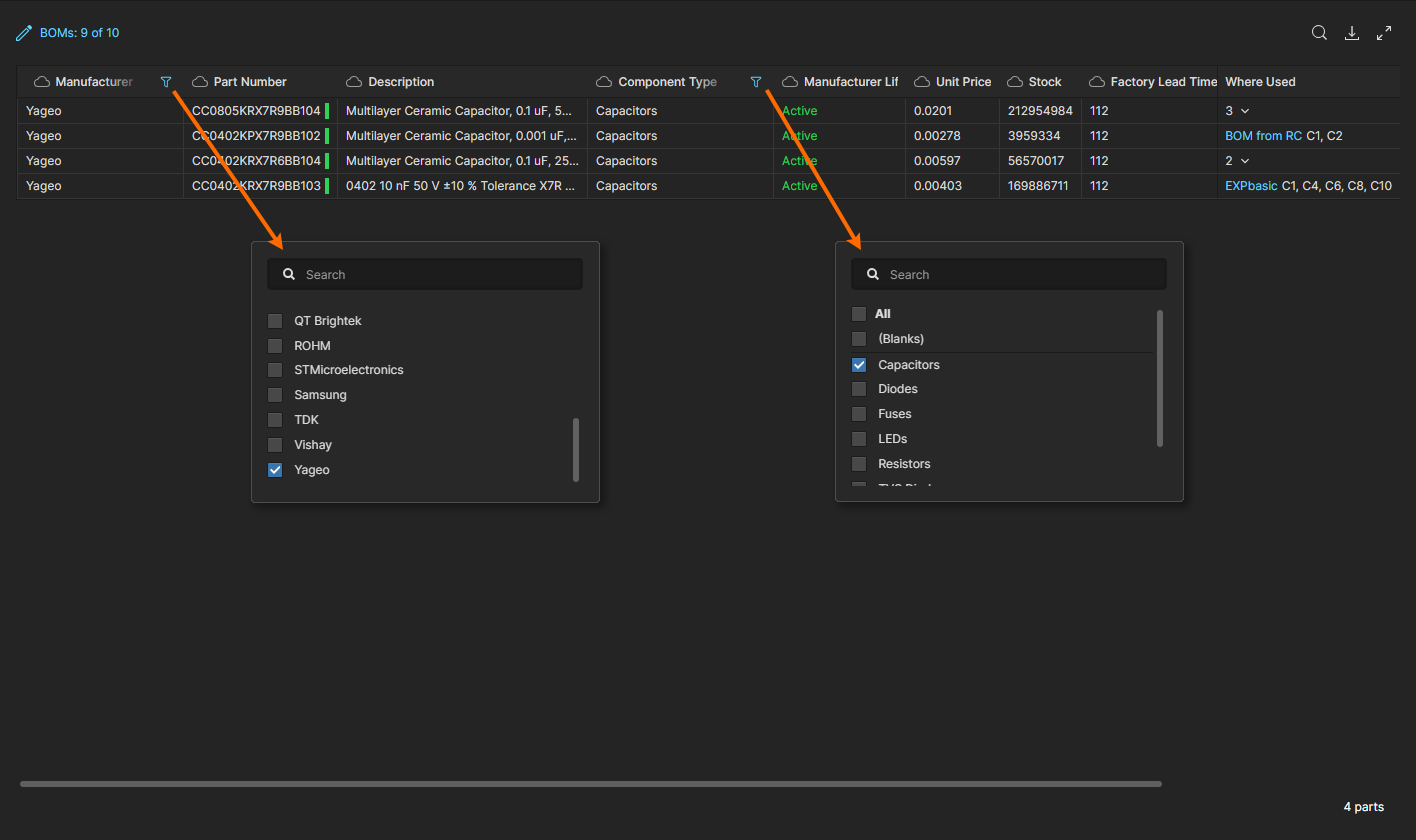This screenshot has height=840, width=1416.
Task: Click the 4 parts count label
Action: tap(1364, 807)
